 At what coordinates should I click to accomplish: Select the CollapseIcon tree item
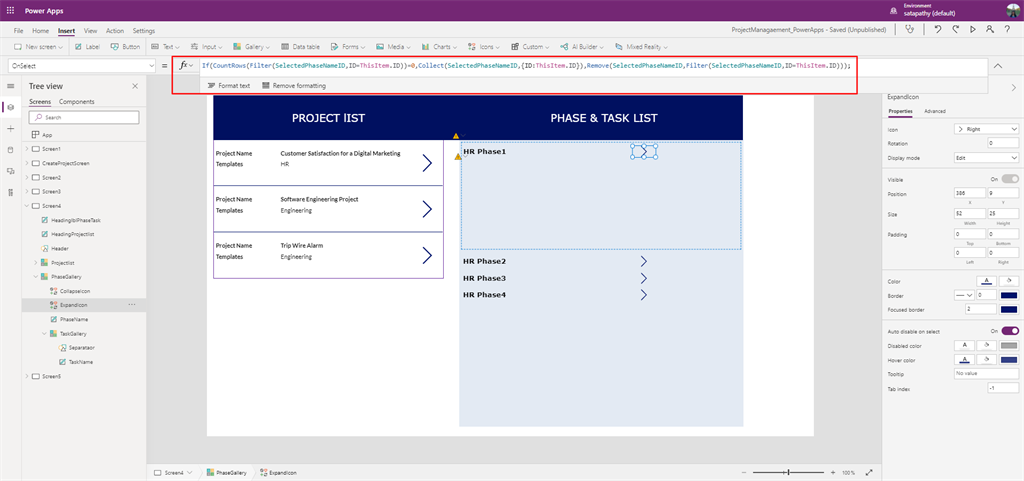pyautogui.click(x=75, y=291)
